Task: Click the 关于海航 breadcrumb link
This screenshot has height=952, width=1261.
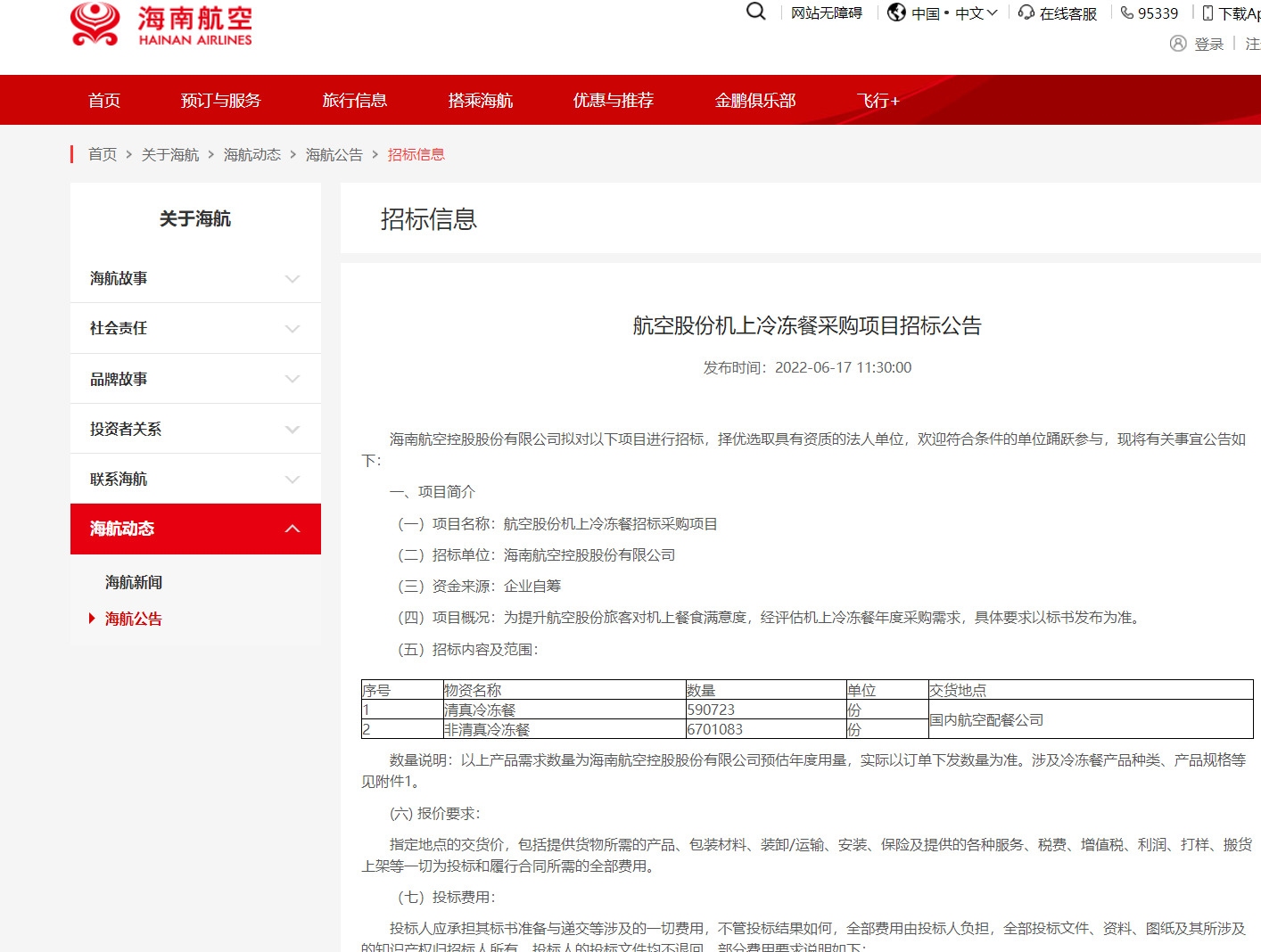Action: click(x=169, y=155)
